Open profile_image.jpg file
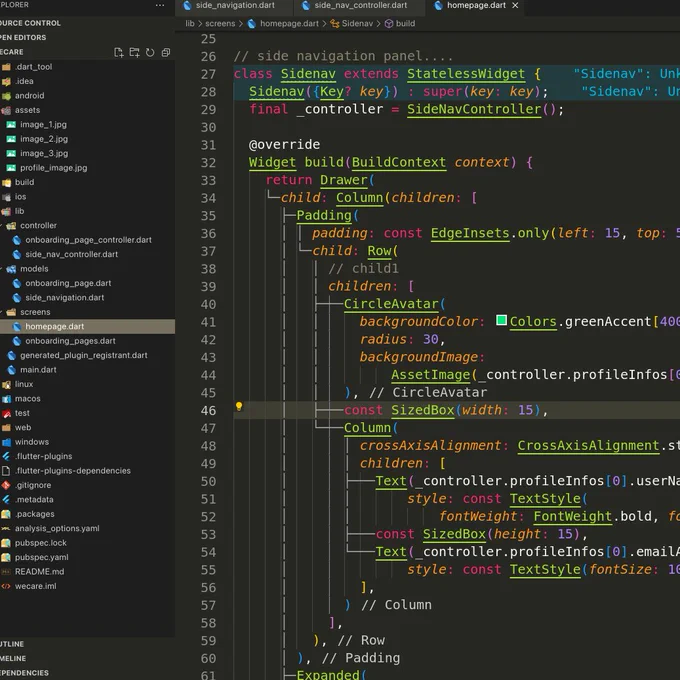The height and width of the screenshot is (680, 680). click(87, 168)
